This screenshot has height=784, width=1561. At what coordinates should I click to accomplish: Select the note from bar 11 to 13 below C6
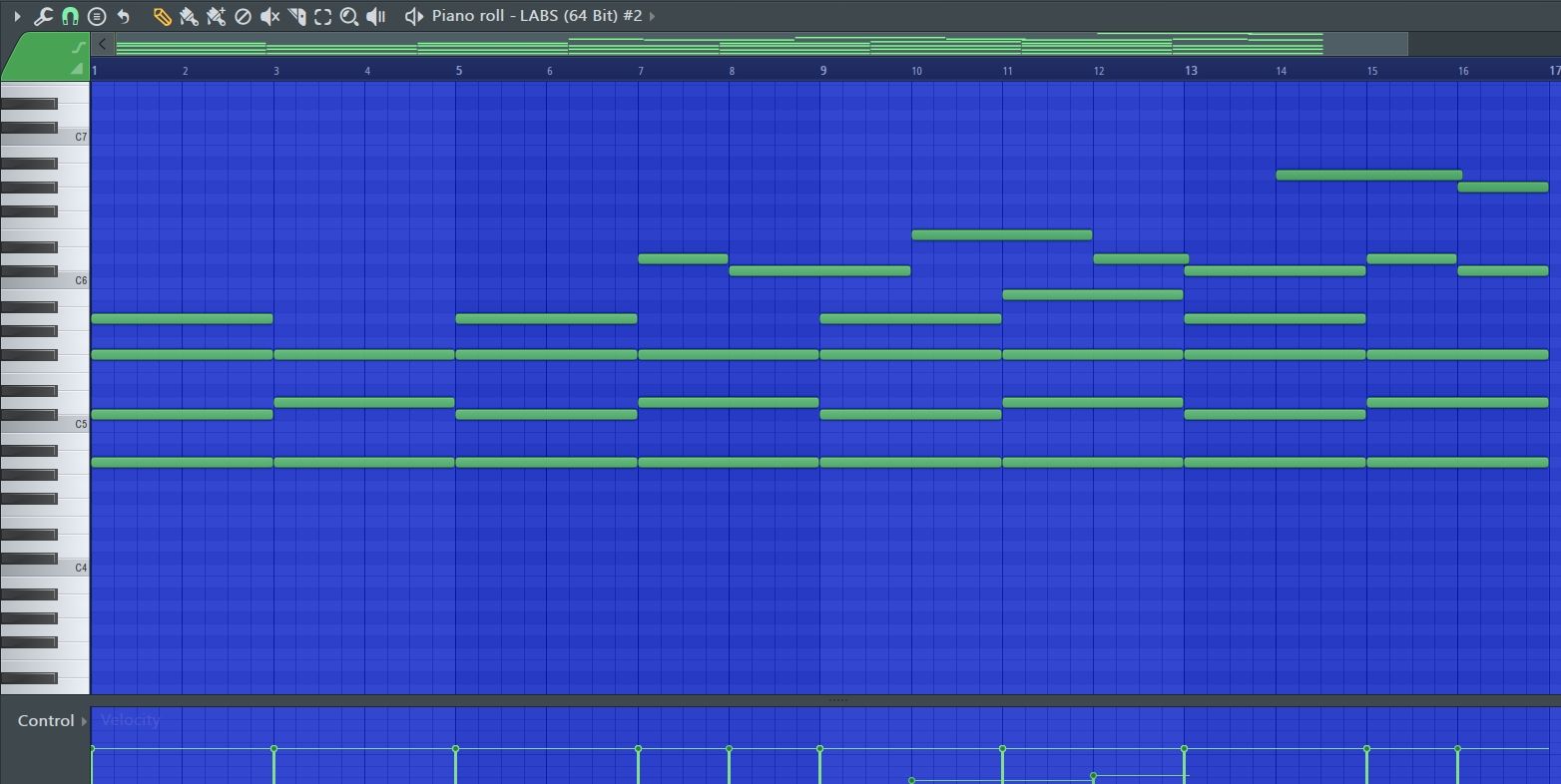pyautogui.click(x=1093, y=295)
